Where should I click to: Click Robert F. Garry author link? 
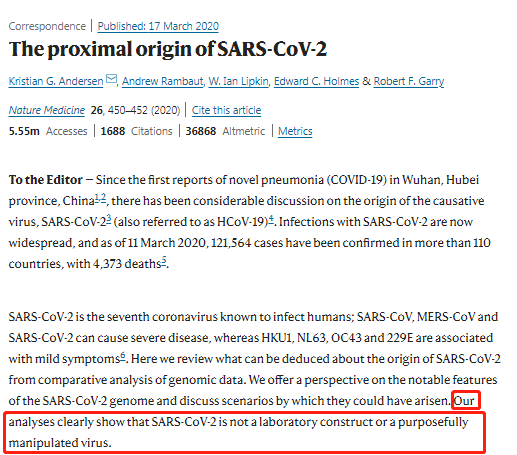409,81
